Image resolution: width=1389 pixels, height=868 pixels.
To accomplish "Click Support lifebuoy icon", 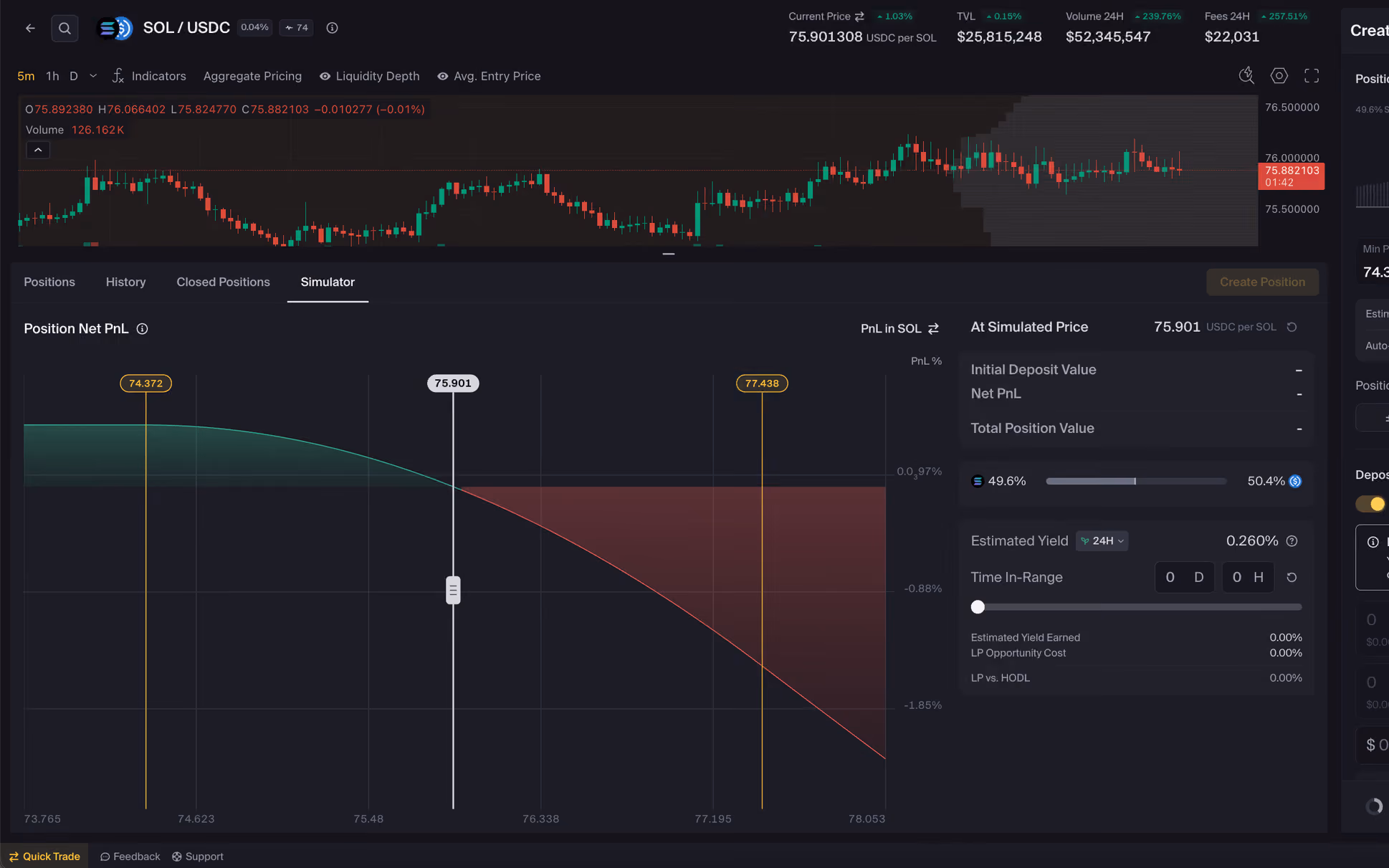I will (x=177, y=857).
